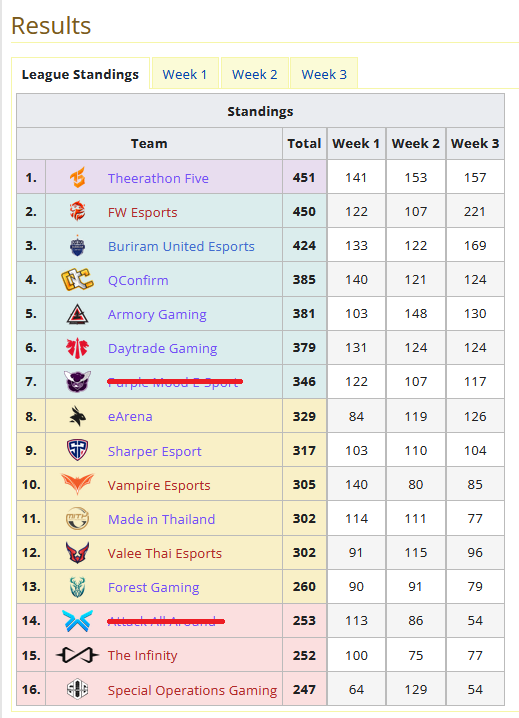Open the Theerathon Five team link
This screenshot has height=718, width=519.
158,178
